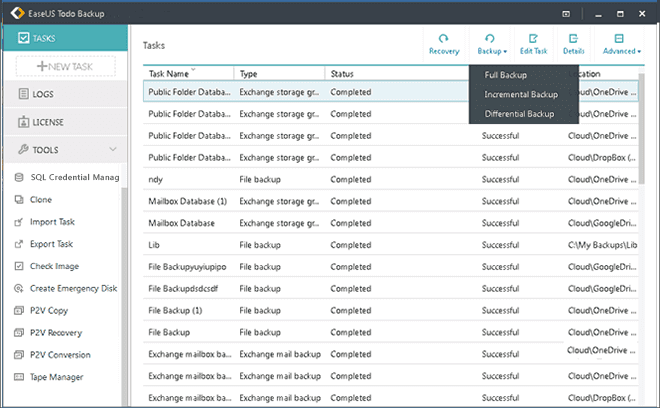Collapse the Tools section chevron
660x408 pixels.
(112, 149)
